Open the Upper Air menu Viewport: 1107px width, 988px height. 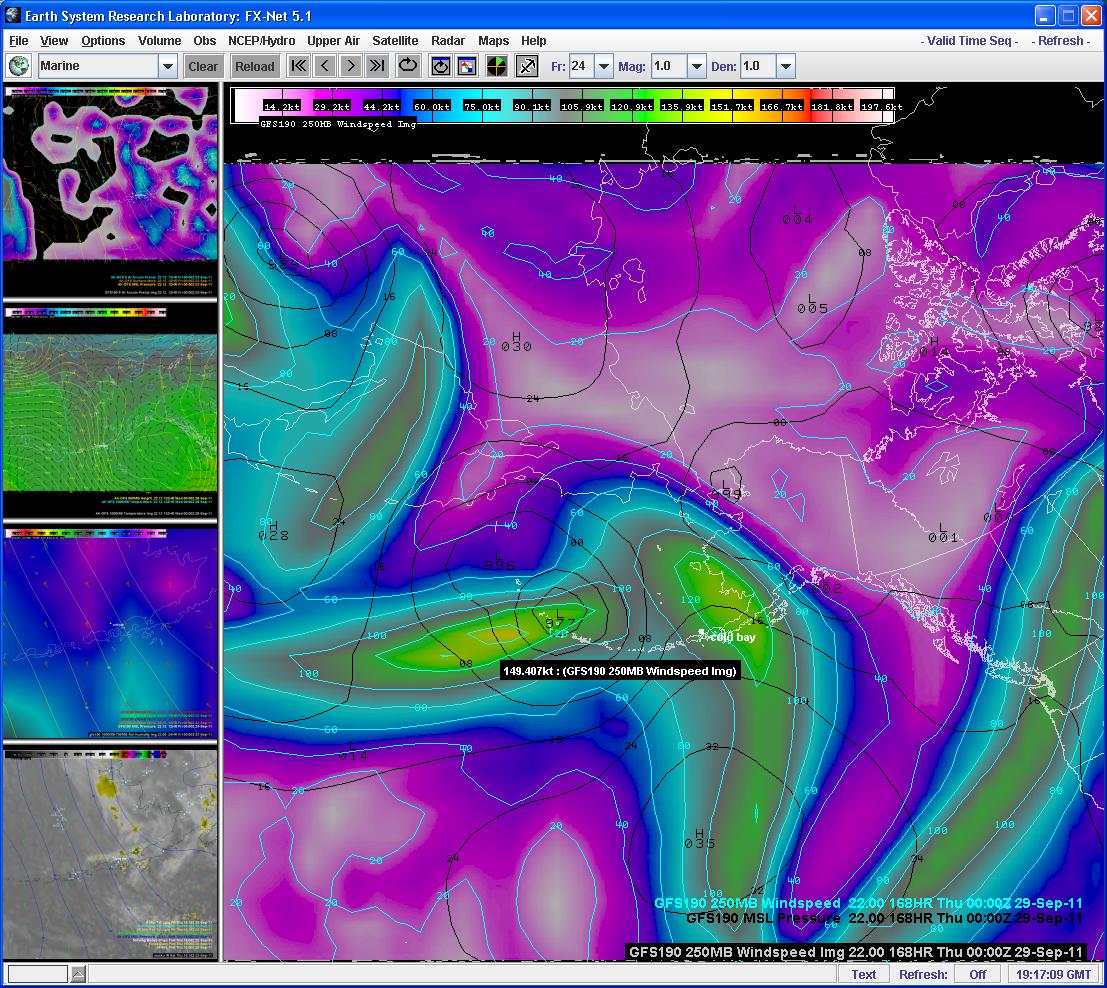pyautogui.click(x=333, y=41)
